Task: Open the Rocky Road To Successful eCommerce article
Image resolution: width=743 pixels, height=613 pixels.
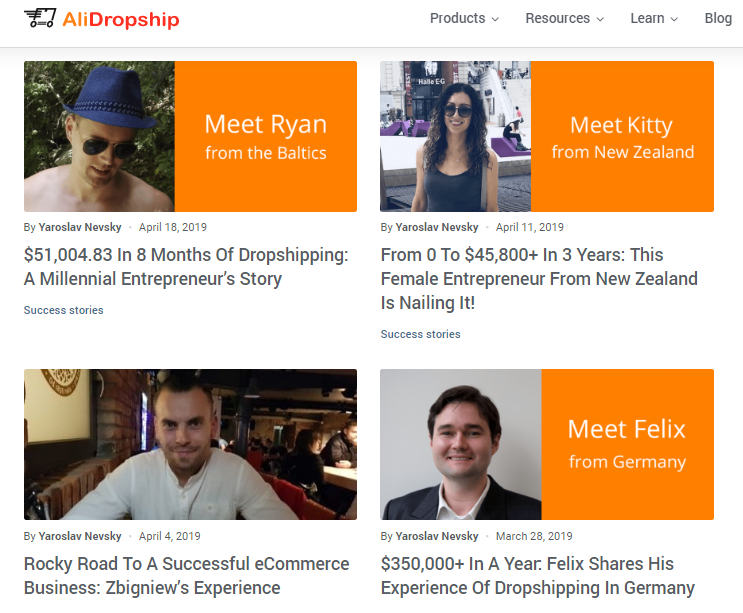Action: (x=186, y=576)
